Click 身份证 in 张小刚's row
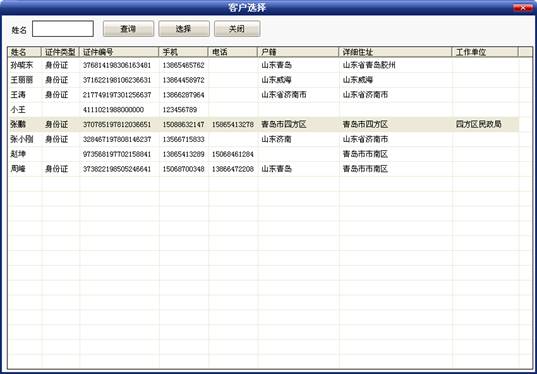The height and width of the screenshot is (374, 537). coord(57,139)
